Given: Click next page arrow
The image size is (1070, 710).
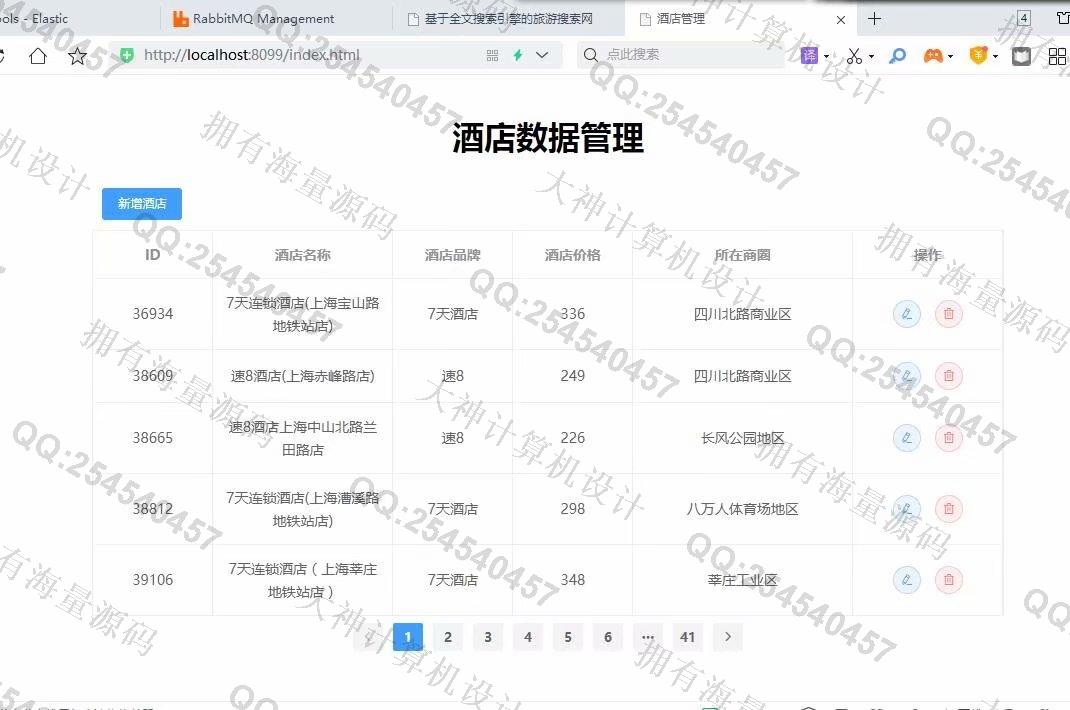Looking at the screenshot, I should click(727, 637).
